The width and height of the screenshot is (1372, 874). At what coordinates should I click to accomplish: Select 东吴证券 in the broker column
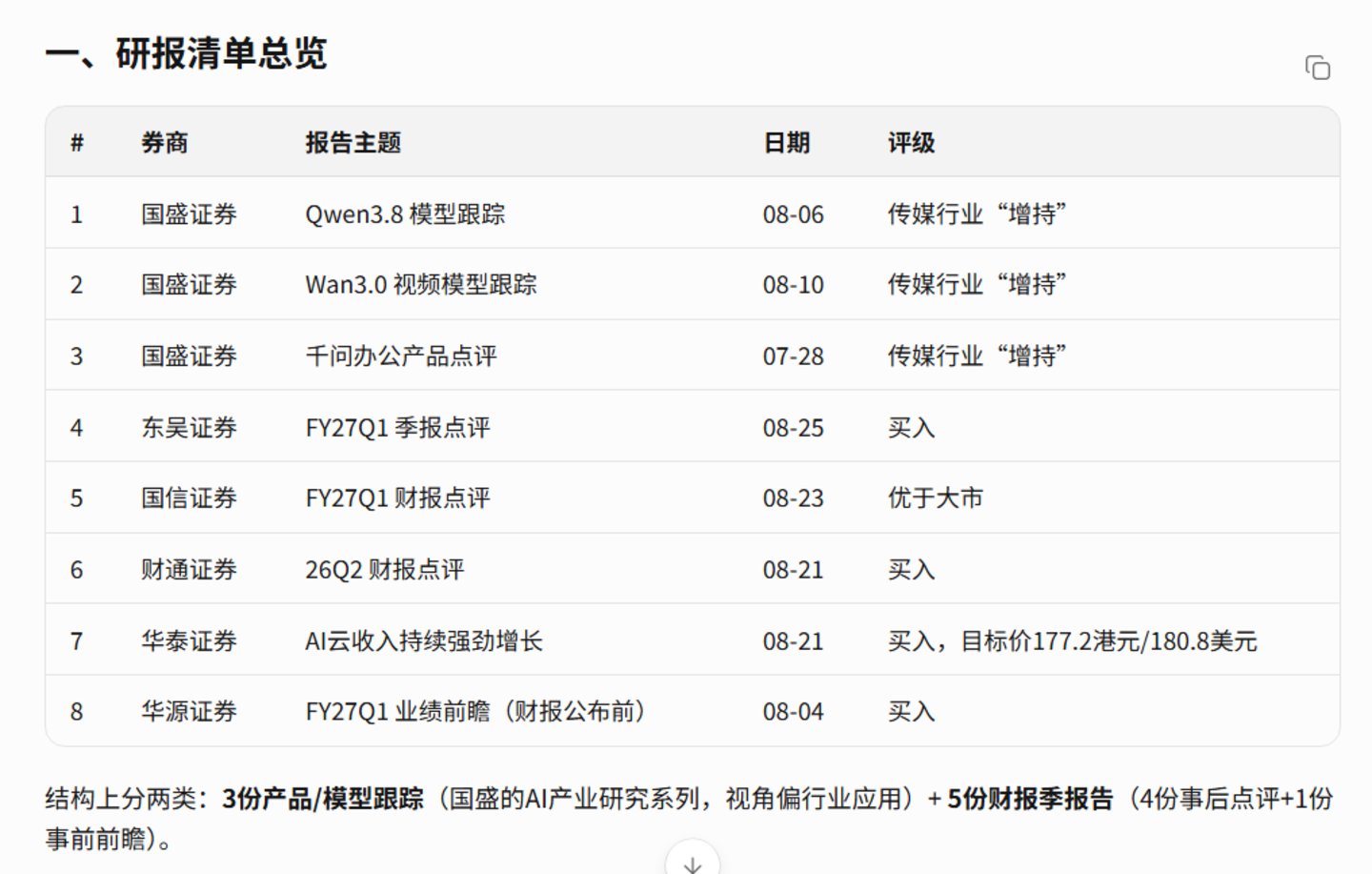(x=189, y=428)
